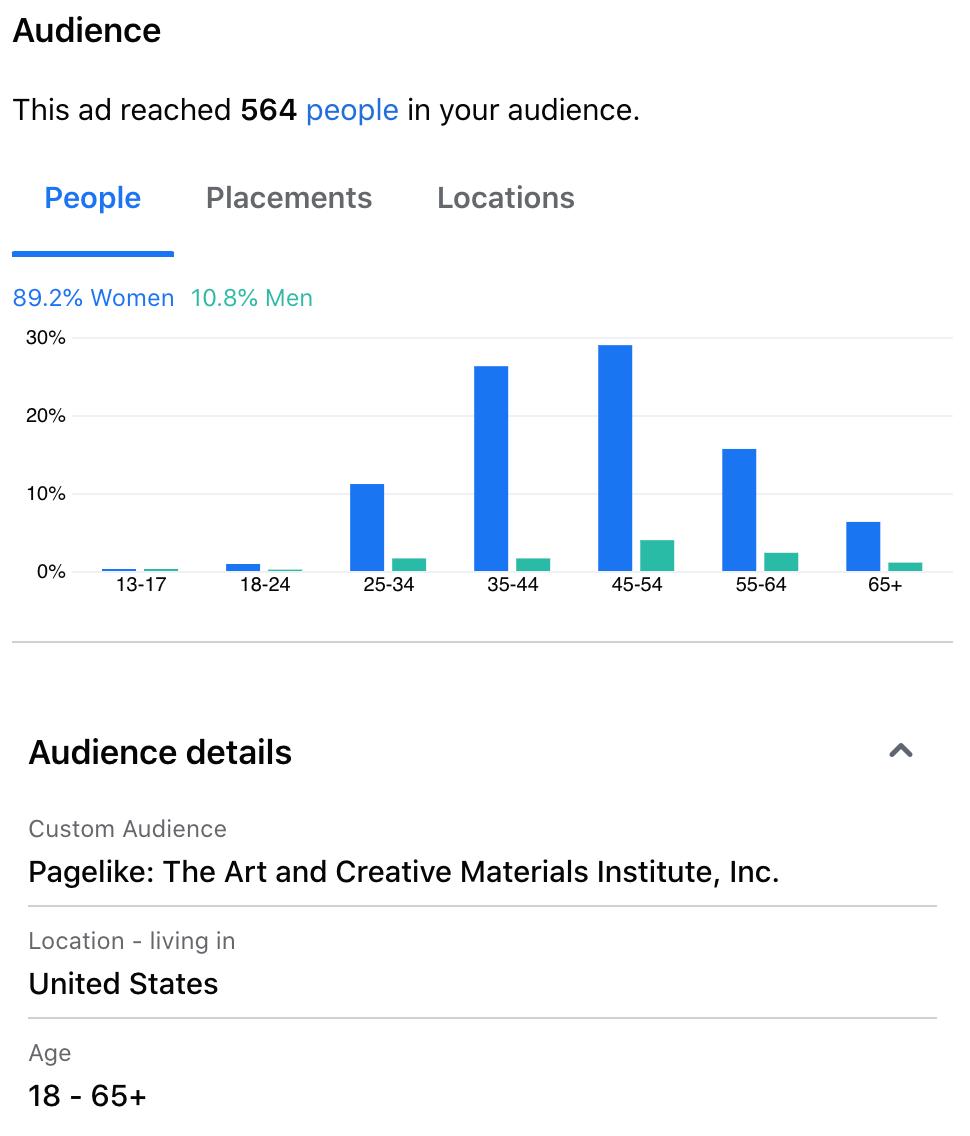Click the women bar for 35-44
The width and height of the screenshot is (970, 1136).
click(491, 469)
